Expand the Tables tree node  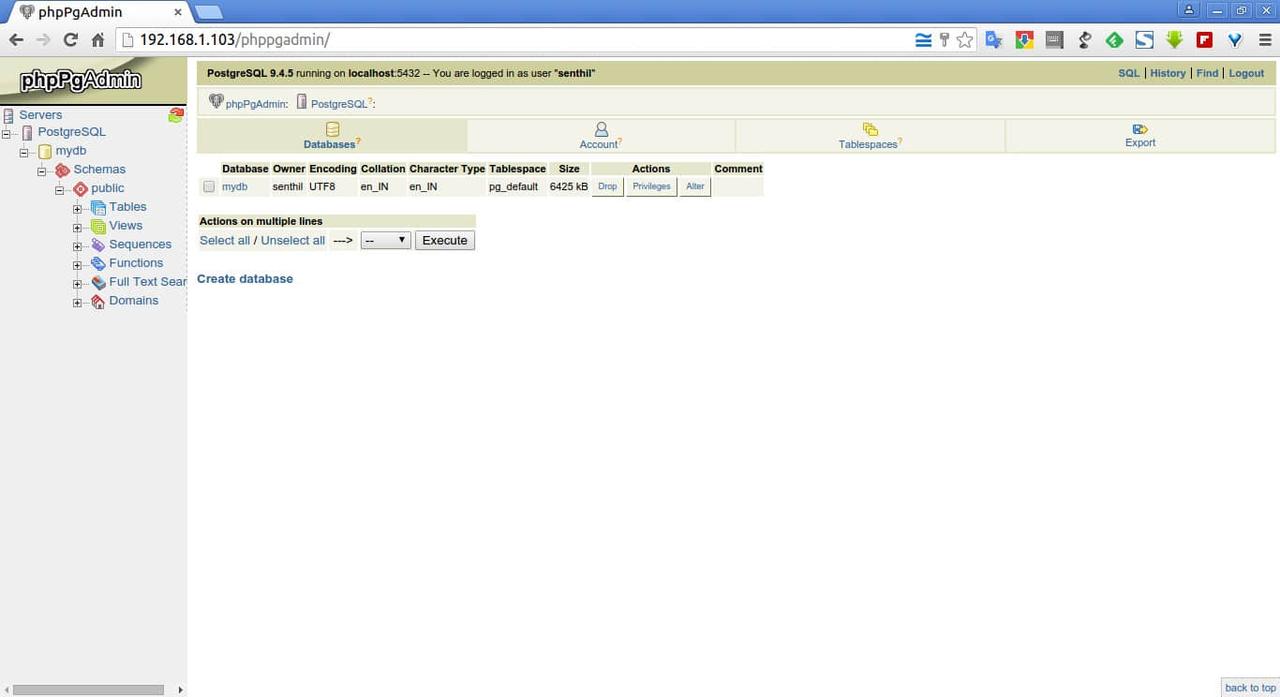coord(78,208)
